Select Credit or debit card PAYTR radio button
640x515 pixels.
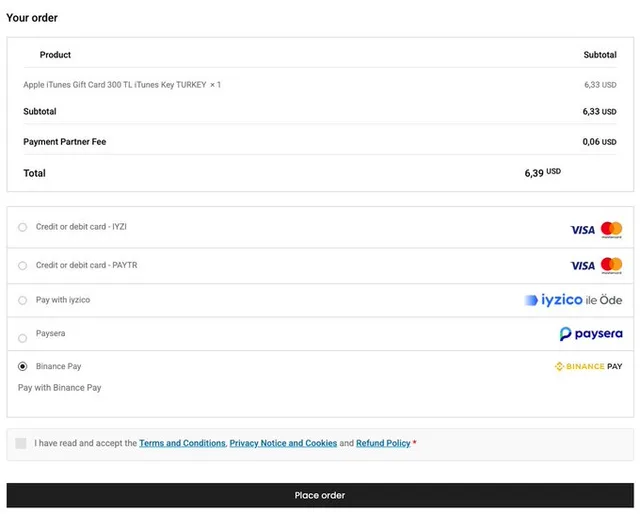tap(22, 266)
